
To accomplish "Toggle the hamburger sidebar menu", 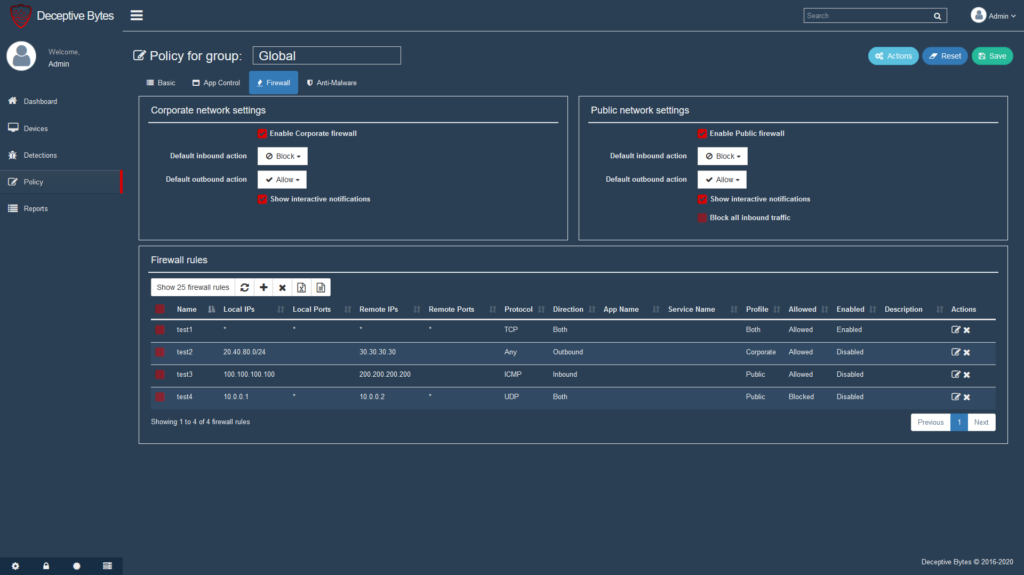I will tap(136, 15).
